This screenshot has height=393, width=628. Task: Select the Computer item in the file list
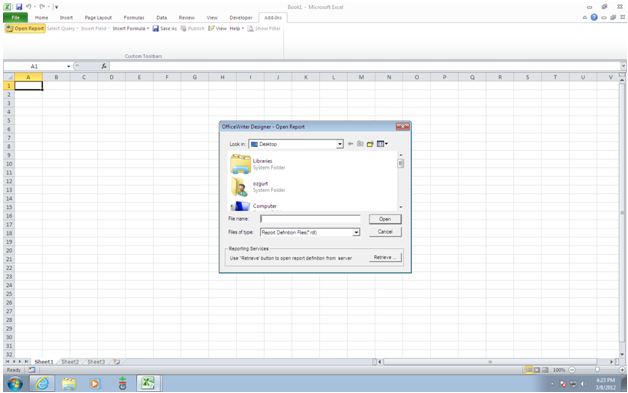click(x=254, y=206)
